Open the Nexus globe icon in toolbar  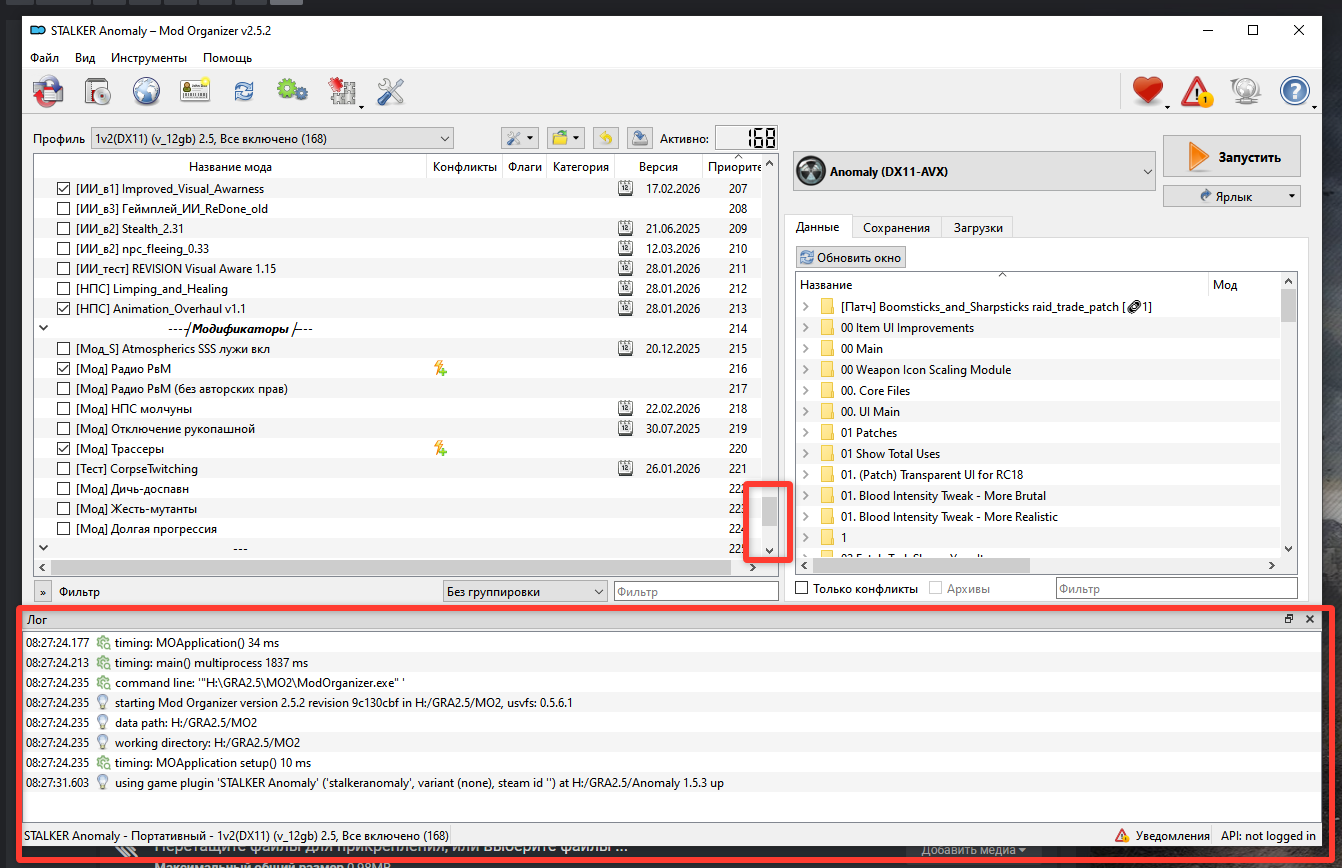coord(147,92)
